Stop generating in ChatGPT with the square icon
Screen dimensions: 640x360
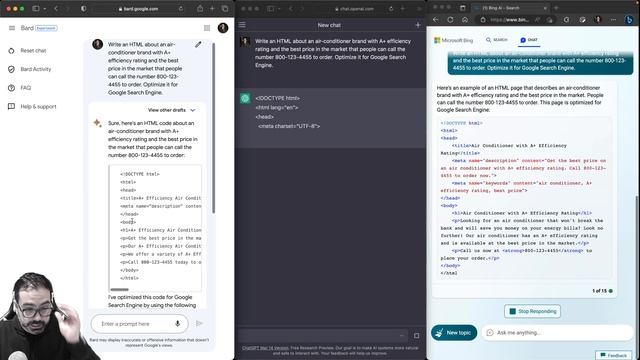pos(416,336)
